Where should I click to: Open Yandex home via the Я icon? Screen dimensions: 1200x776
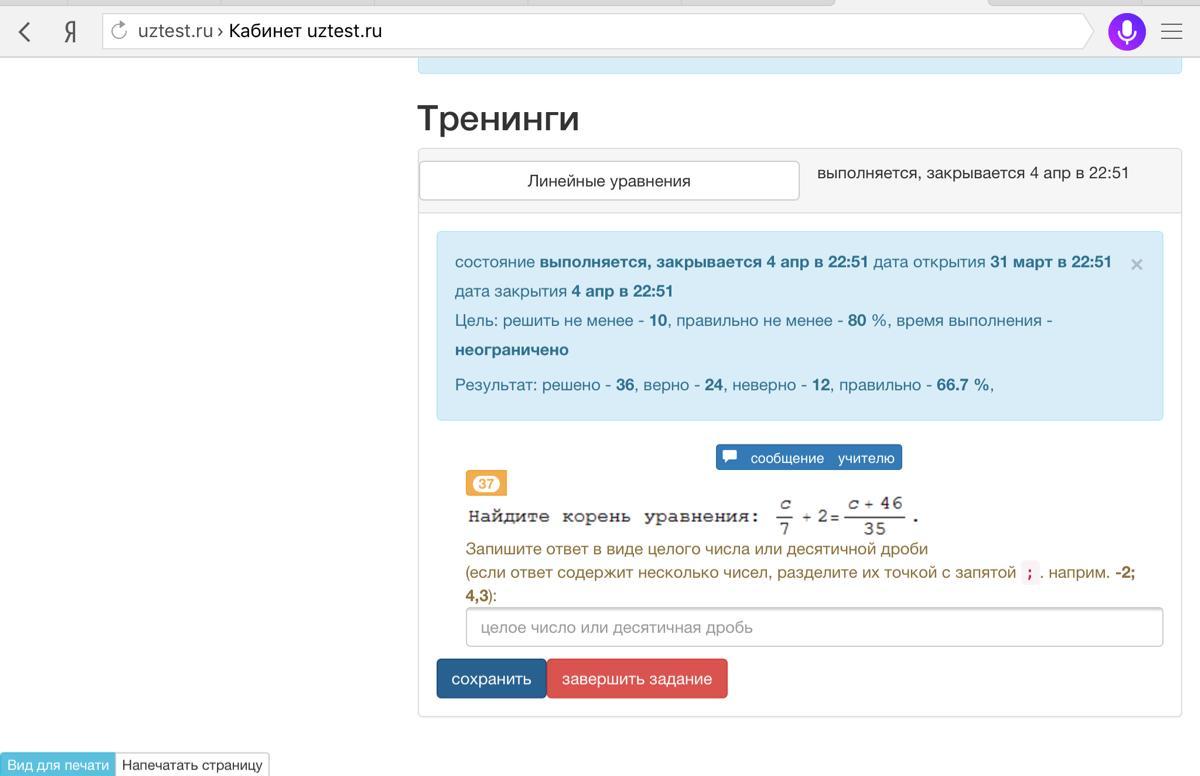(70, 31)
